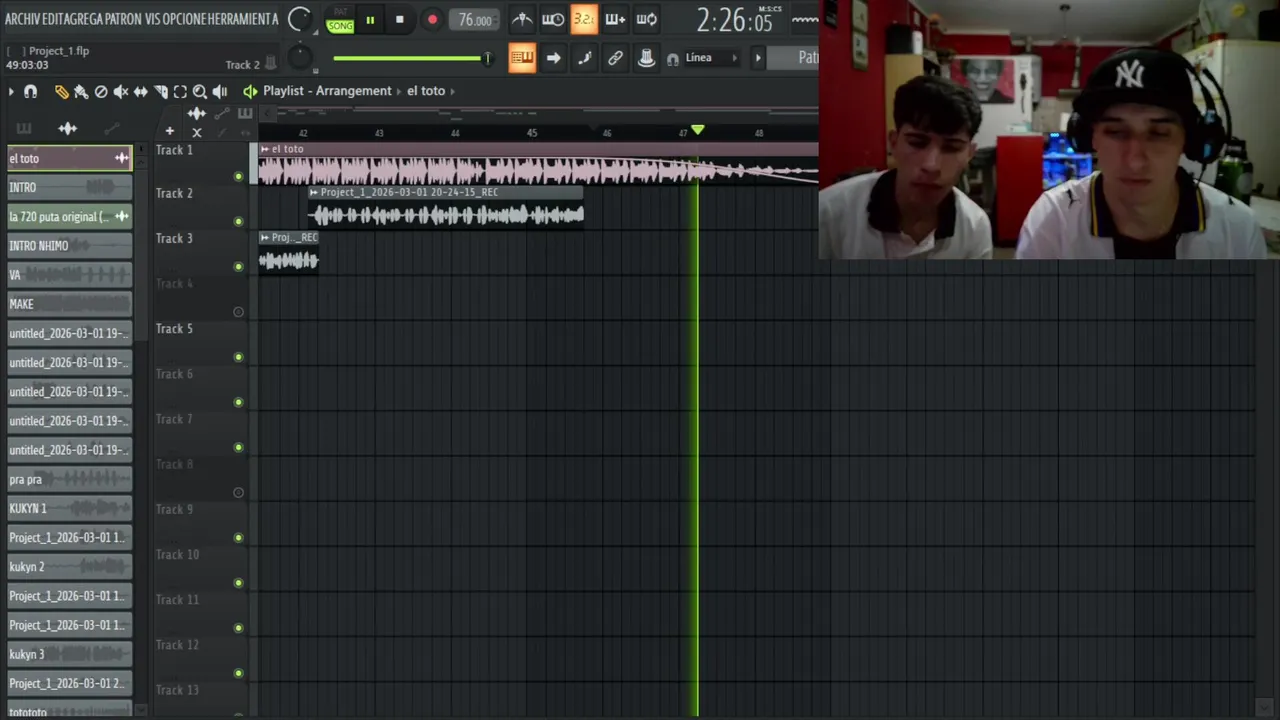
Task: Open the HERRAMIENTA menu
Action: point(243,19)
